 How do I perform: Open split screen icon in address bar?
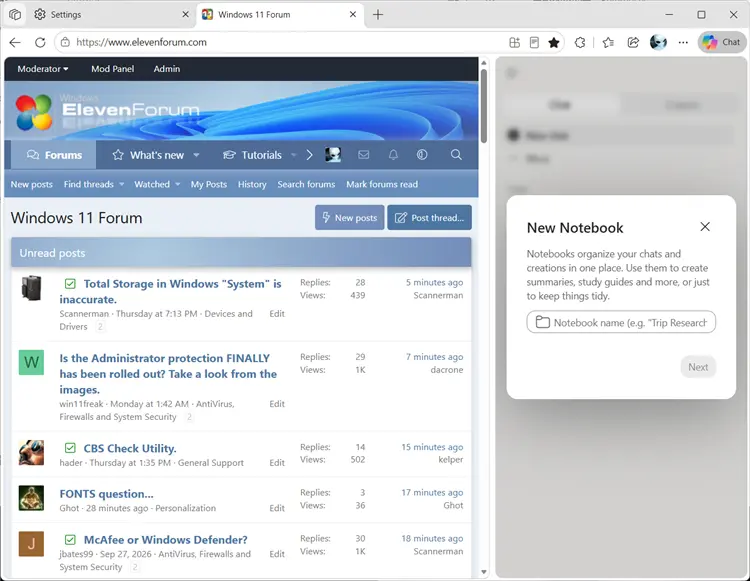515,43
